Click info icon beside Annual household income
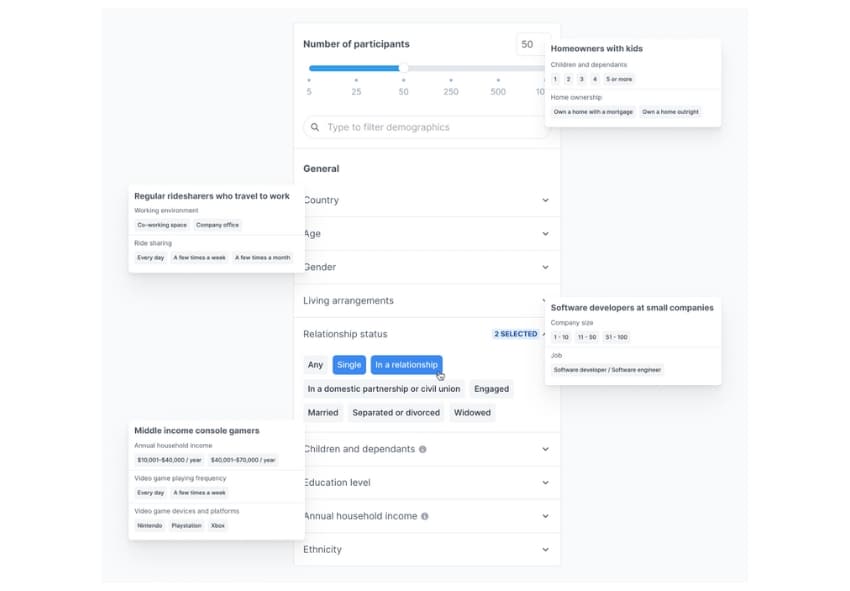Viewport: 850px width, 591px height. [425, 516]
